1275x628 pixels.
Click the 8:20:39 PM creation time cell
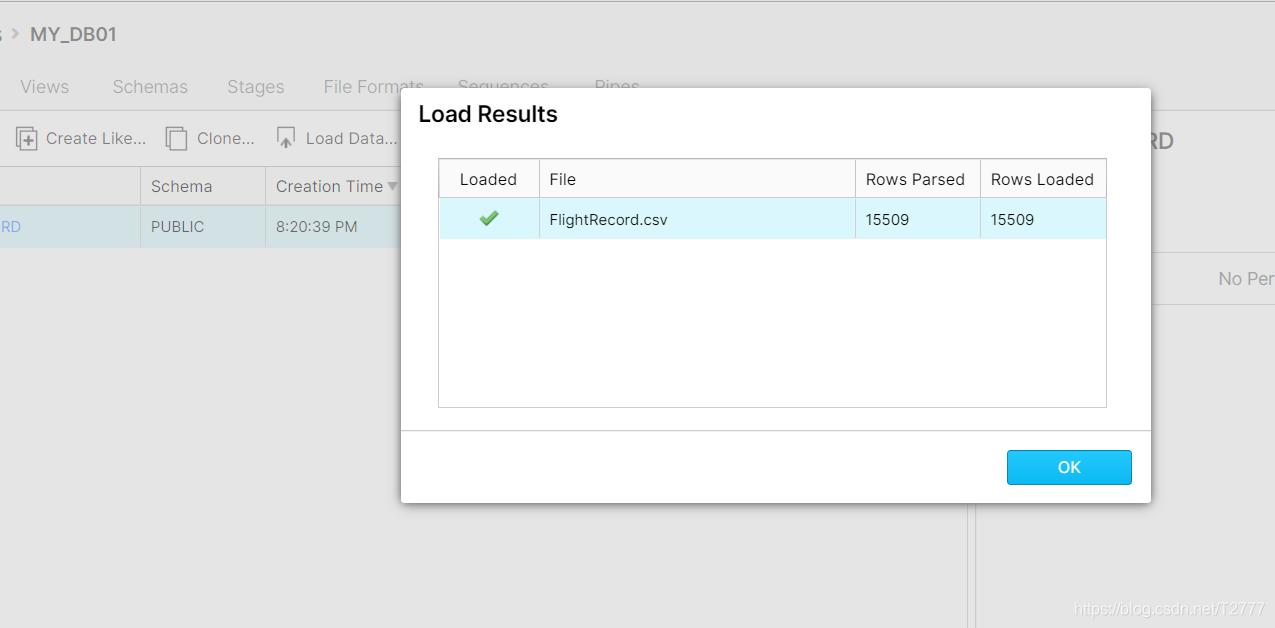pyautogui.click(x=333, y=227)
